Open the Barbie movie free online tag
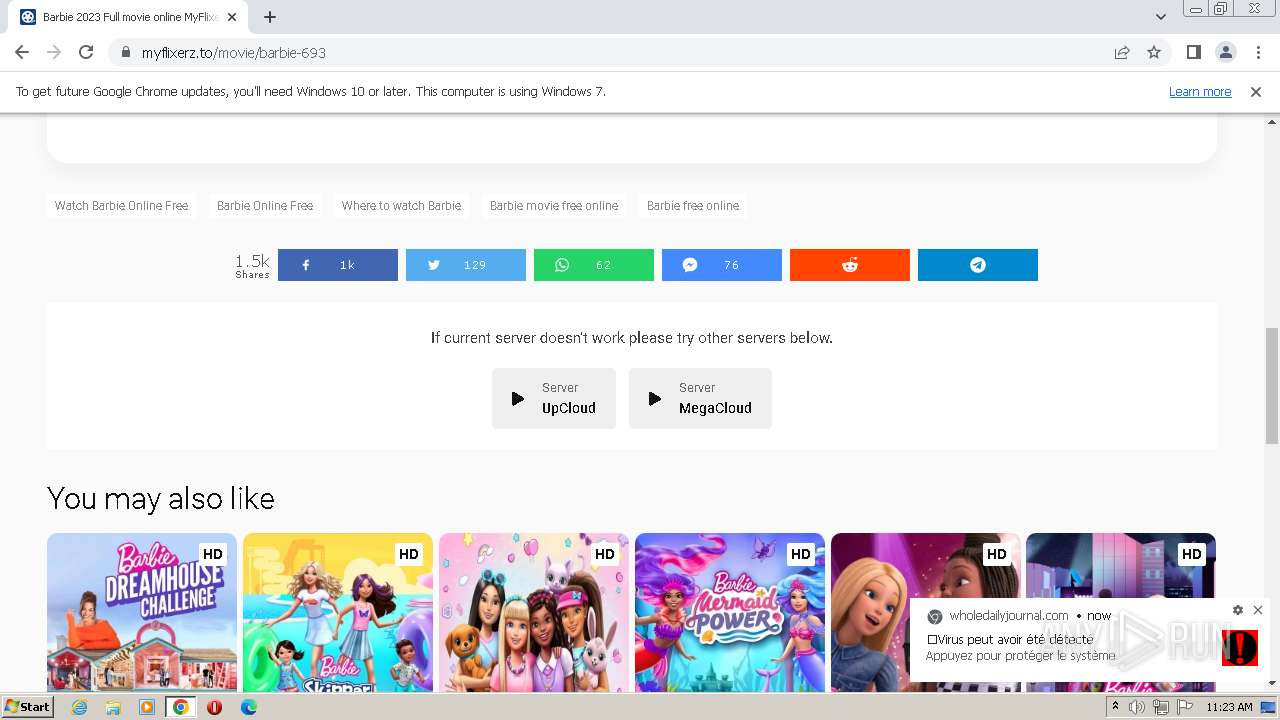 coord(554,206)
